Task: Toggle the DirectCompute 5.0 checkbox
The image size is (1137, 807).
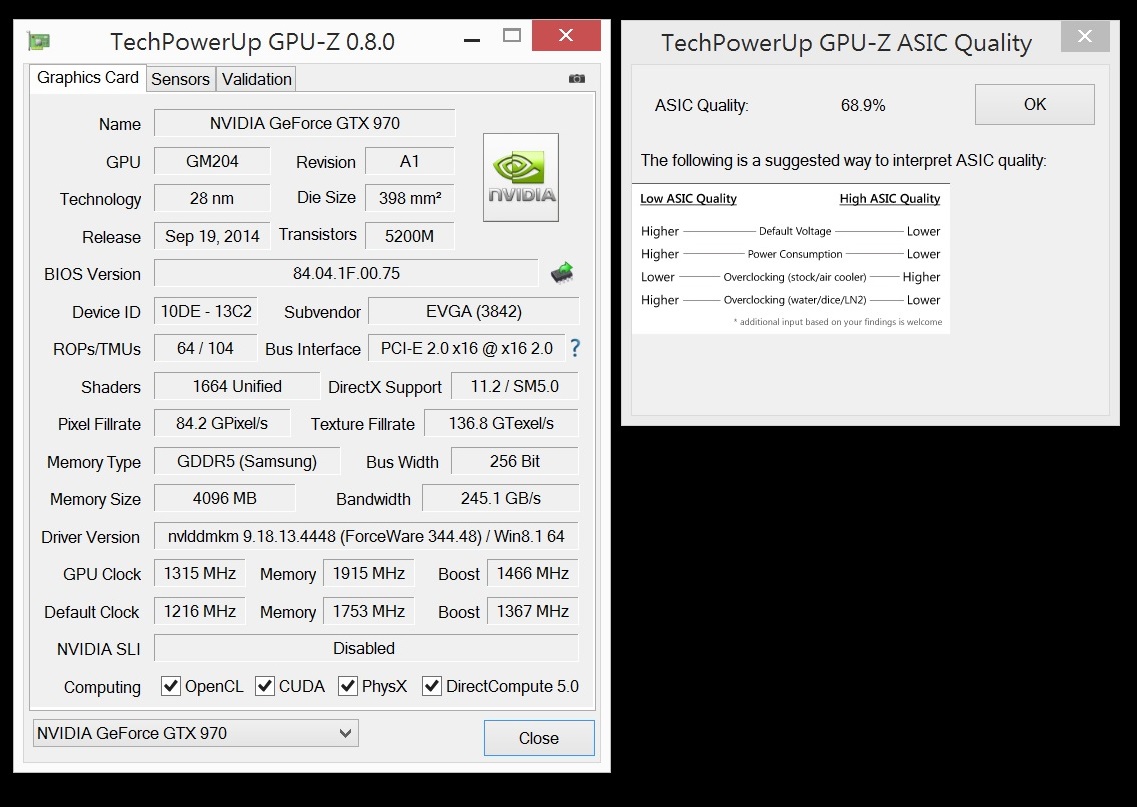Action: (x=432, y=686)
